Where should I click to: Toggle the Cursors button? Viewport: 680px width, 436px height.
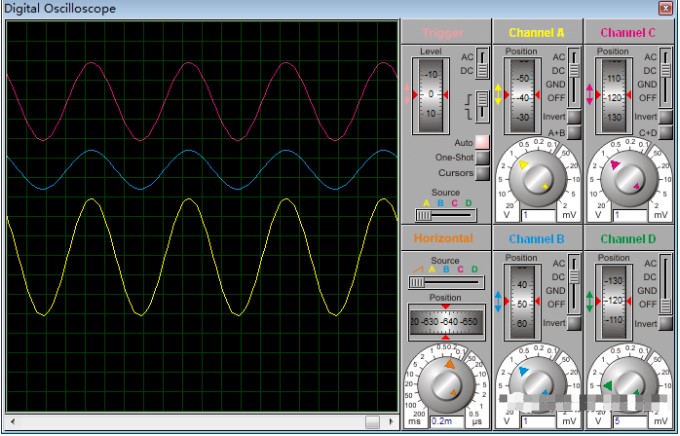[x=482, y=173]
